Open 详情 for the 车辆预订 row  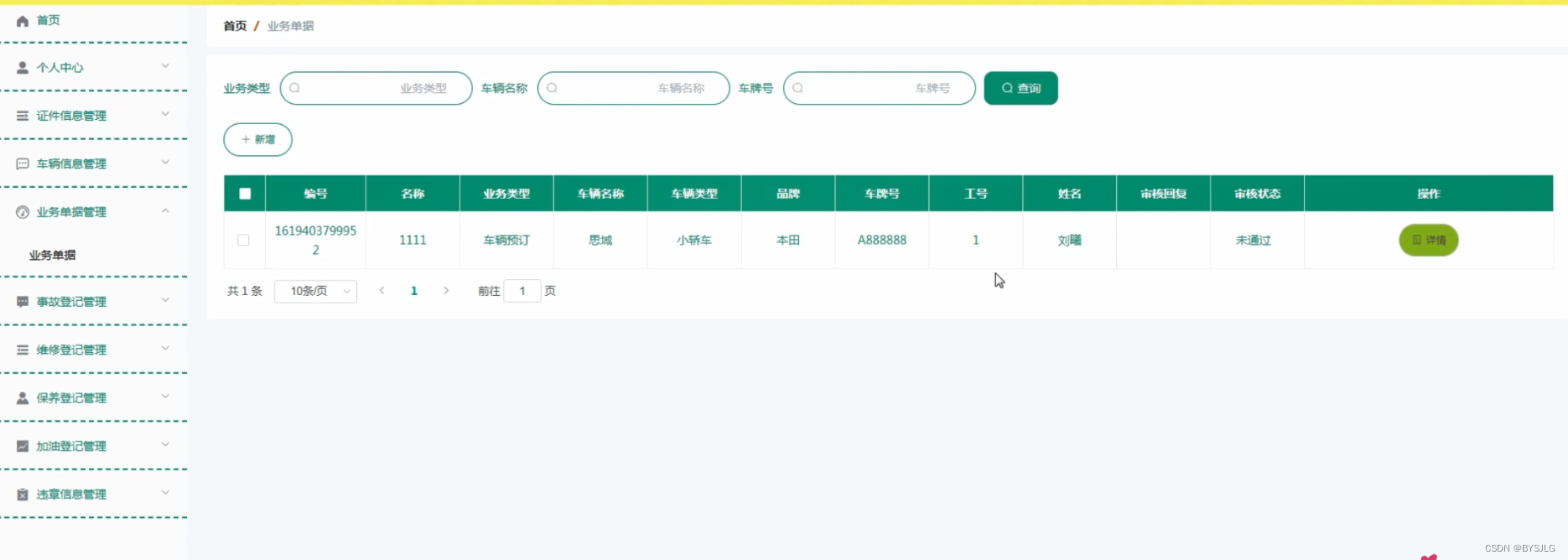(1429, 240)
